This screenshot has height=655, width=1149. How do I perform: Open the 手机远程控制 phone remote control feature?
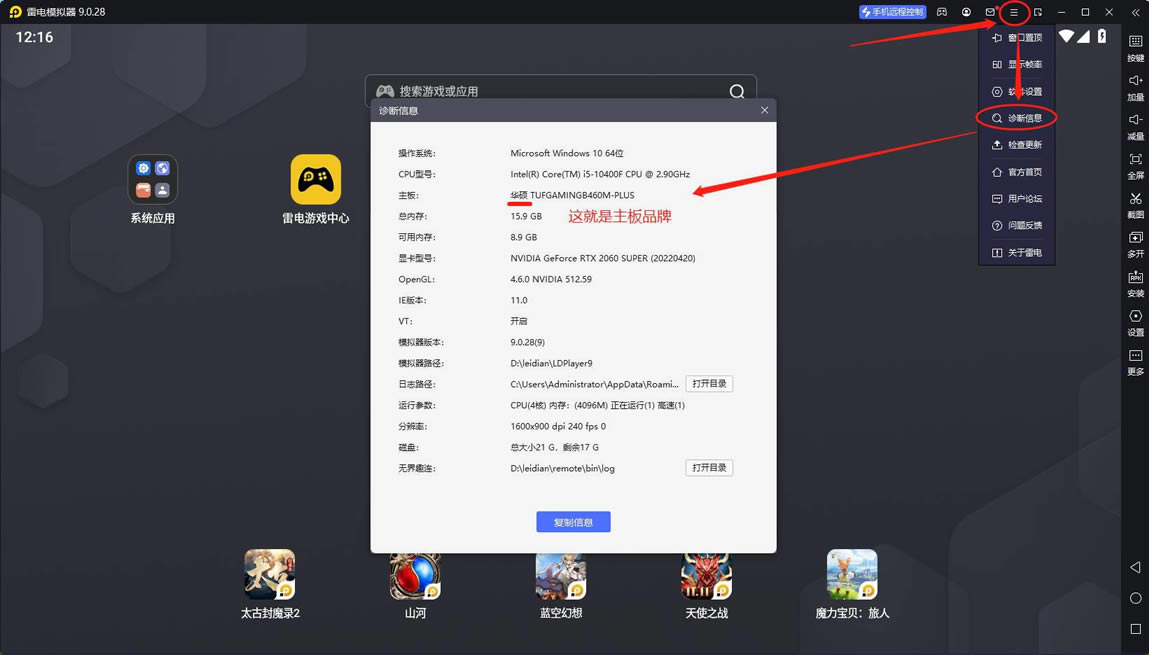pyautogui.click(x=893, y=12)
